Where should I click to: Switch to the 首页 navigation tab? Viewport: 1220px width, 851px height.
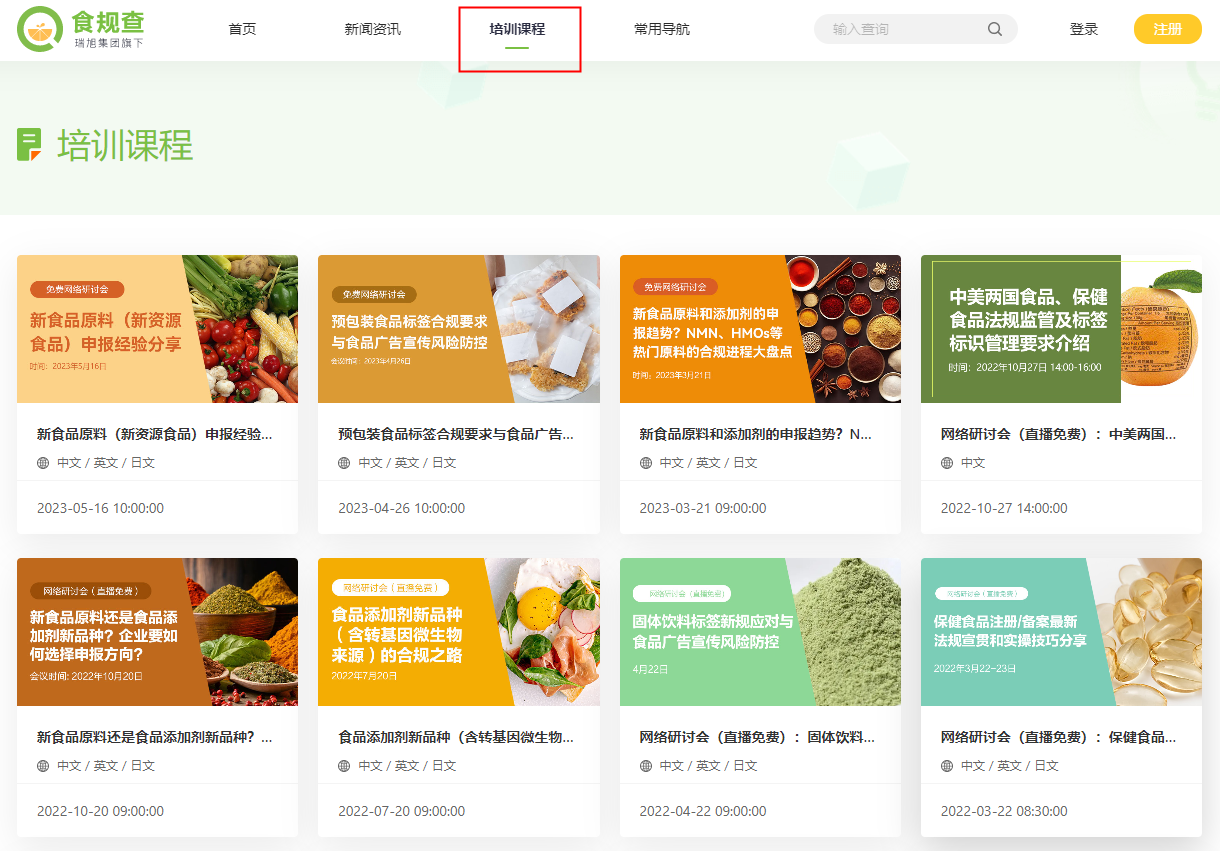point(241,29)
